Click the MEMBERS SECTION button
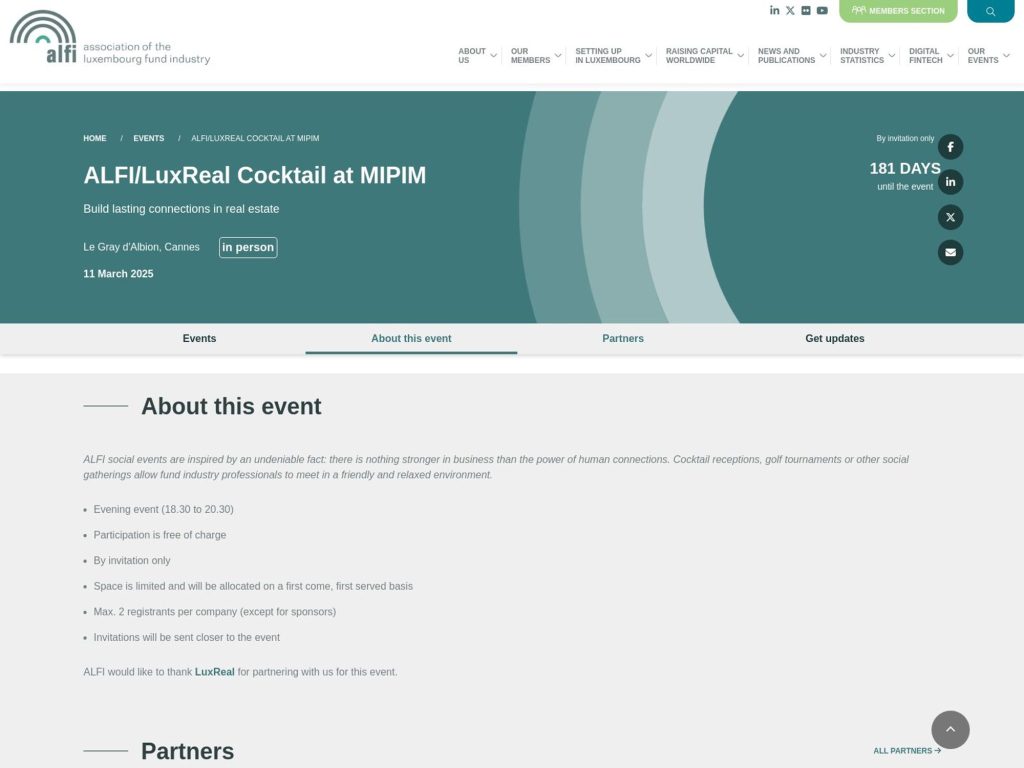Image resolution: width=1024 pixels, height=768 pixels. [897, 11]
